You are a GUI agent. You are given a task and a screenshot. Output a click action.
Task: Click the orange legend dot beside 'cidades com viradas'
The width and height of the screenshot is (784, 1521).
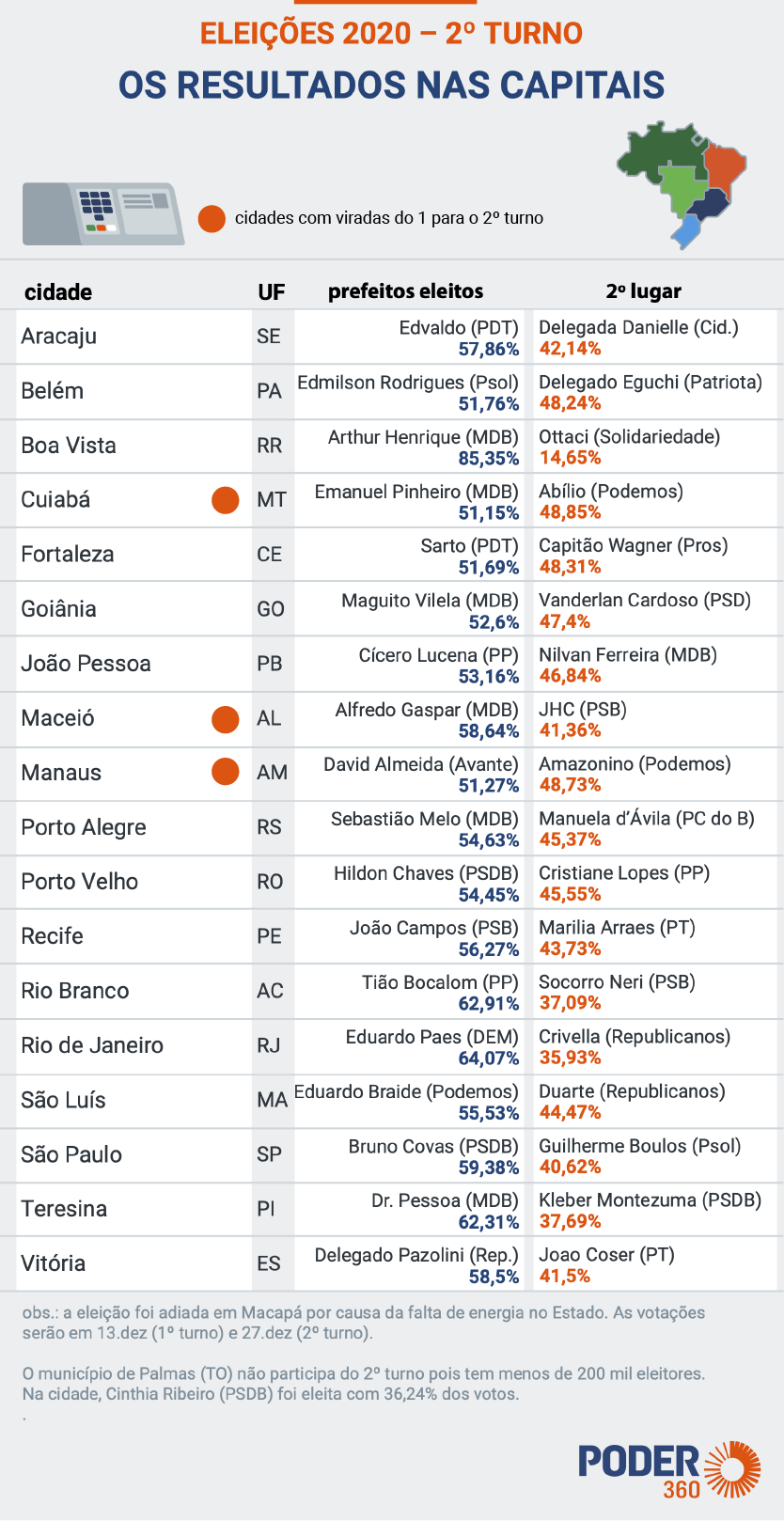coord(212,218)
